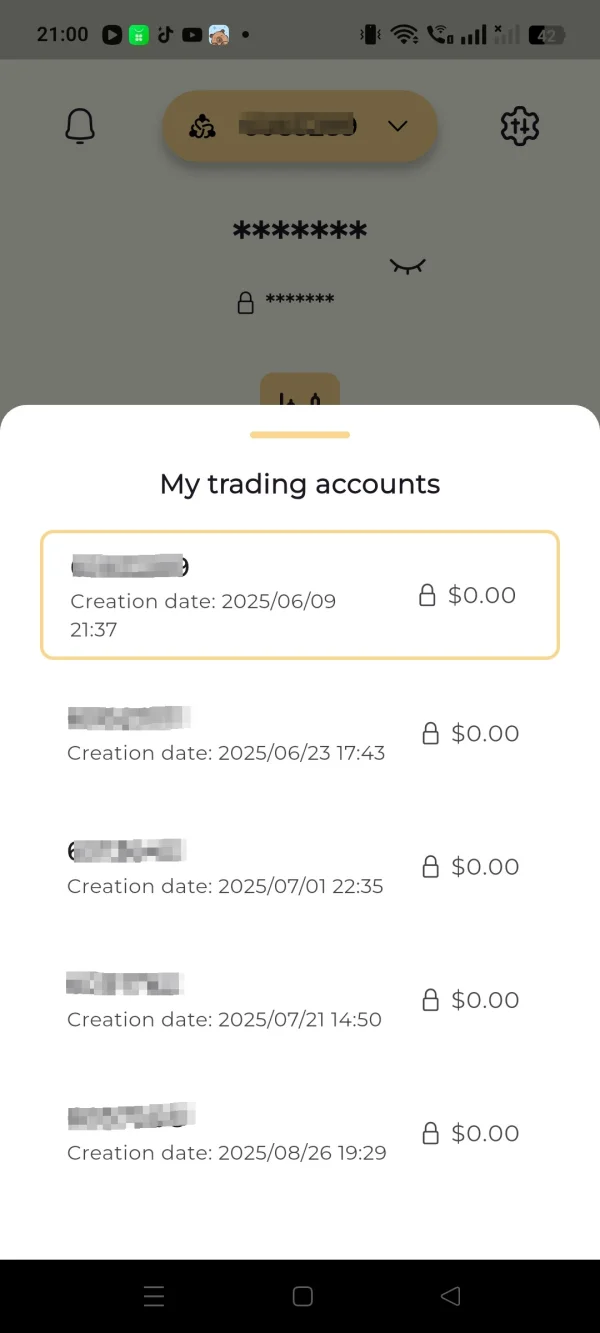The height and width of the screenshot is (1333, 600).
Task: Tap the bottom sheet drag handle
Action: [x=300, y=435]
